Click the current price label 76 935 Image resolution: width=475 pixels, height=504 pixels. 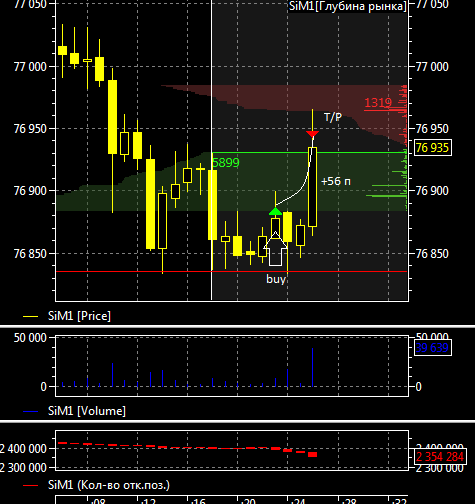tap(433, 147)
